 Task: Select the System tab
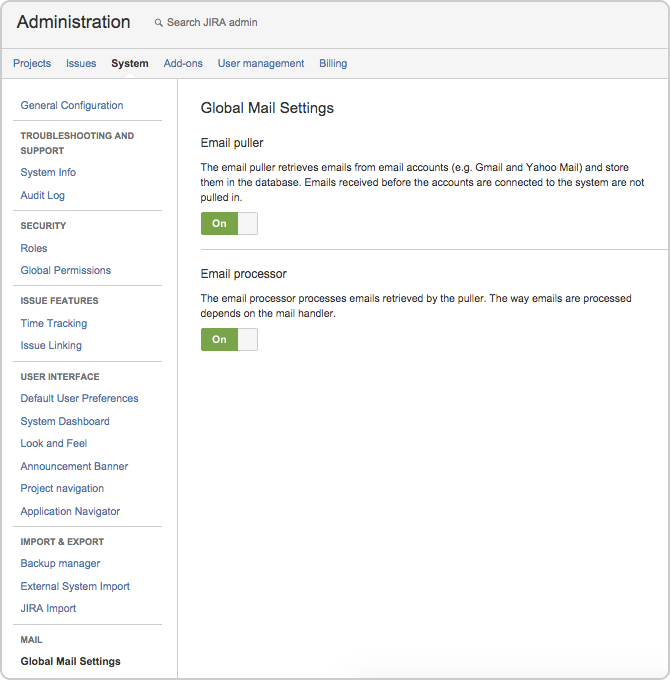point(130,63)
